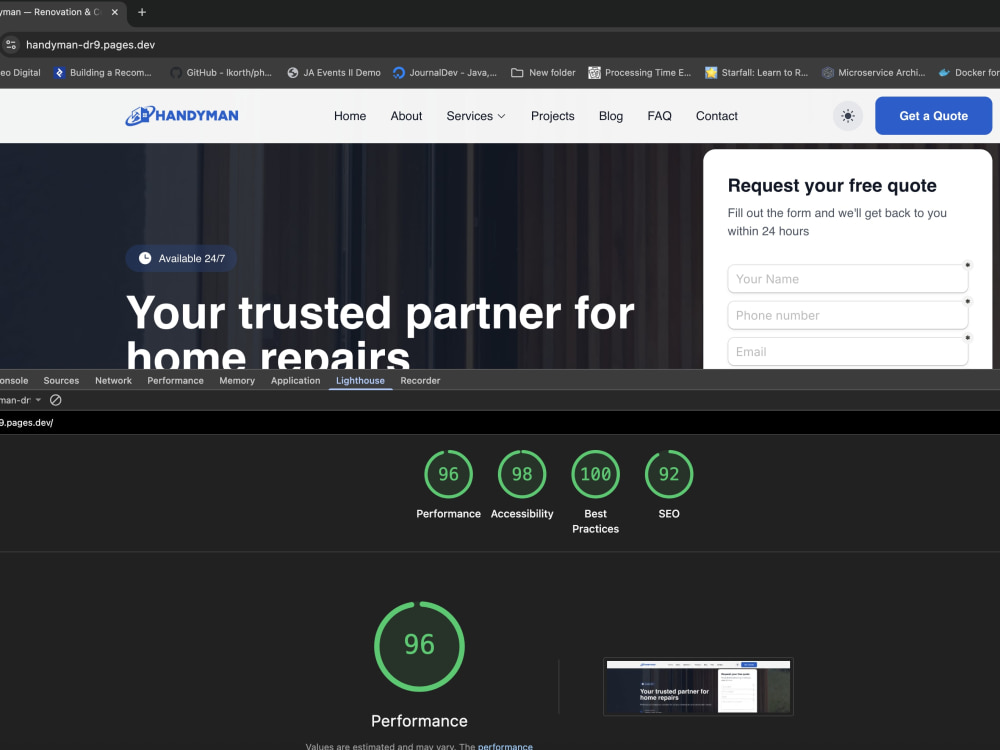
Task: Open the JA Events II Demo bookmark
Action: point(334,73)
